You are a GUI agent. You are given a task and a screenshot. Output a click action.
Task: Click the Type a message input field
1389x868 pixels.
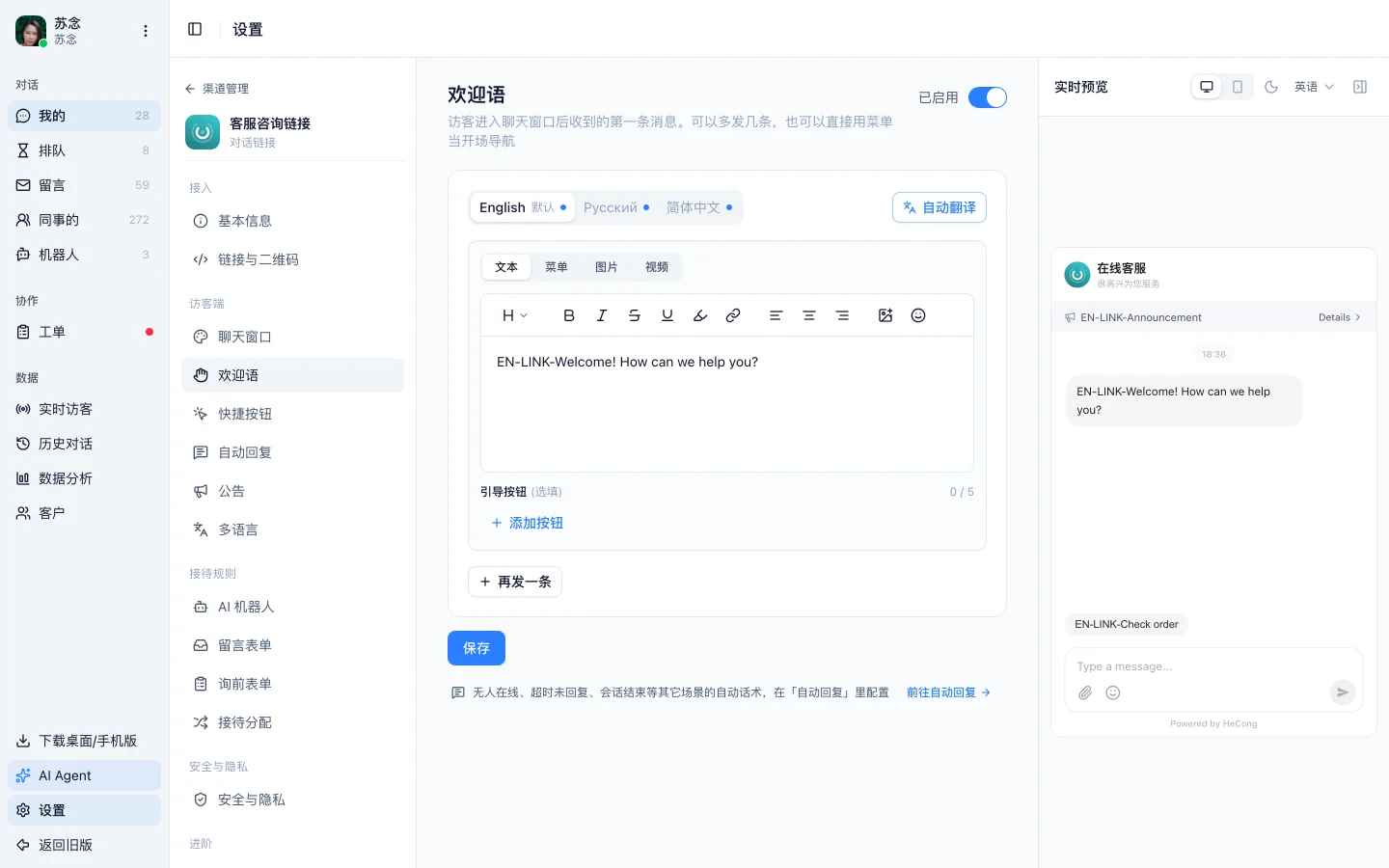(x=1212, y=666)
